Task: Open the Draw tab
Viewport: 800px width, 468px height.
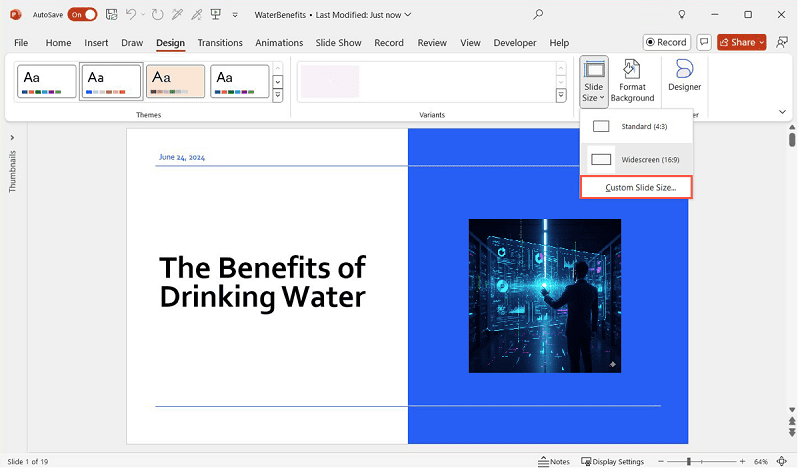Action: [132, 43]
